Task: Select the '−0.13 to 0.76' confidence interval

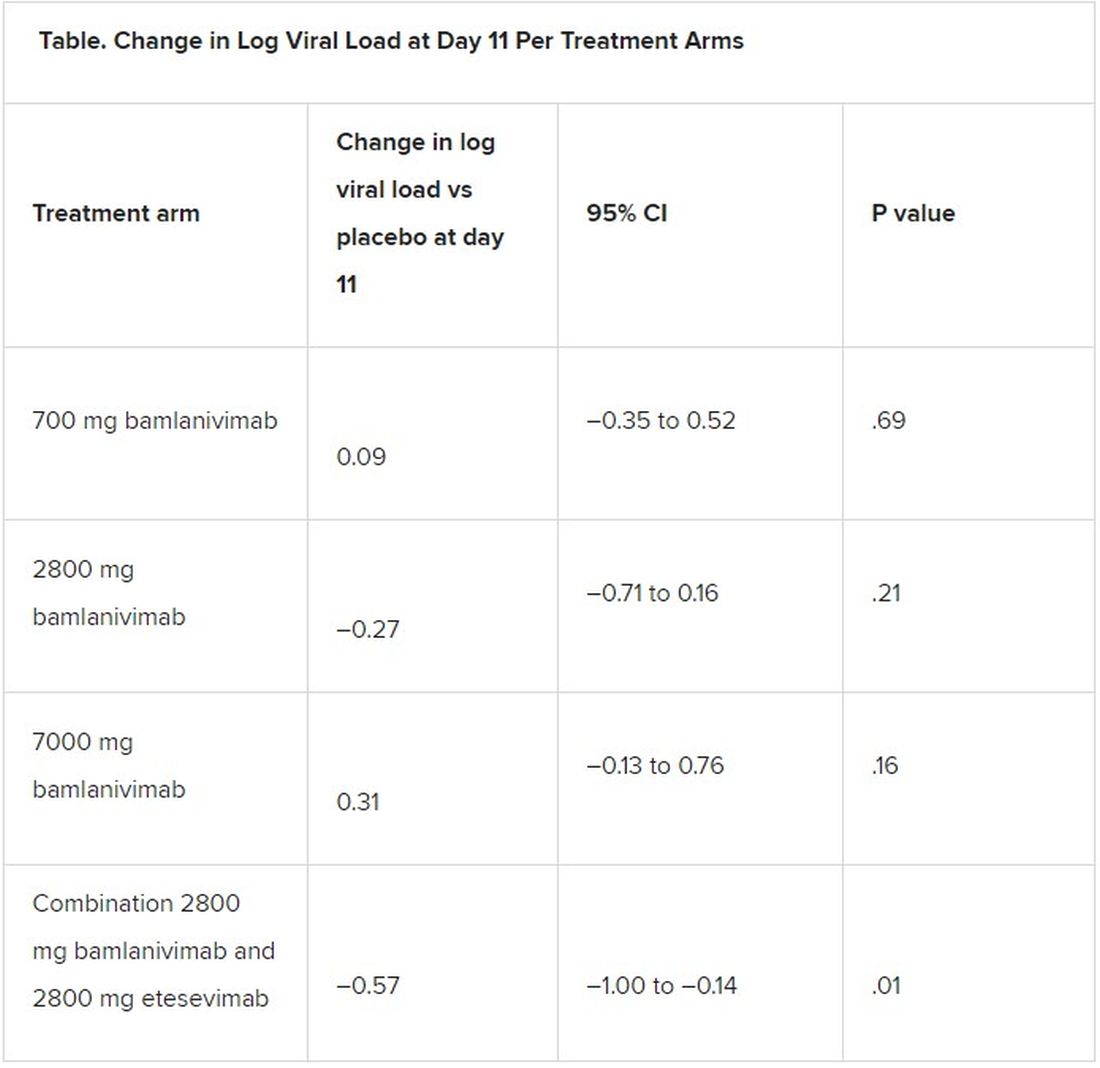Action: point(655,765)
